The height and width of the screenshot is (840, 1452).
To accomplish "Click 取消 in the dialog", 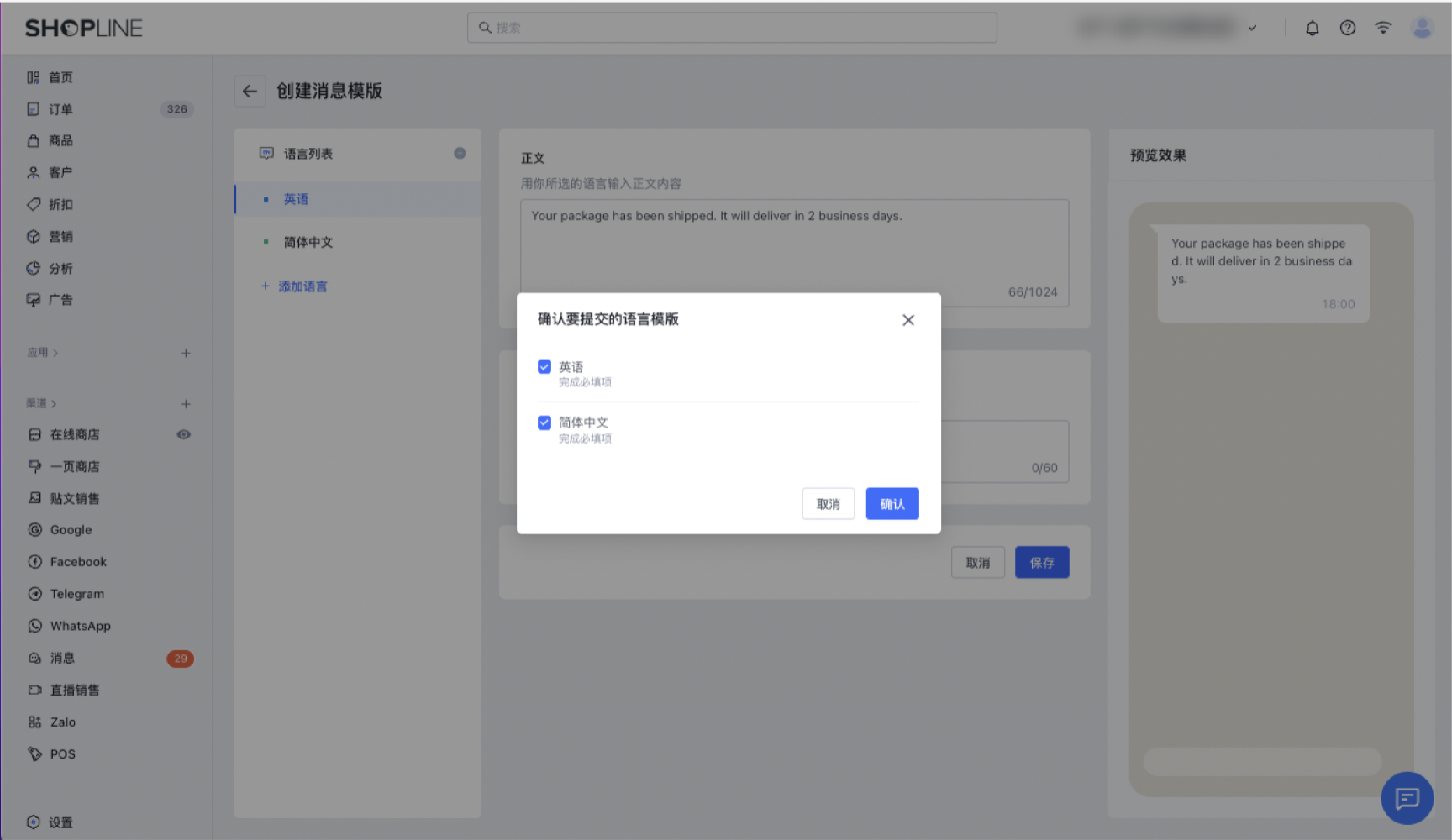I will pos(829,504).
